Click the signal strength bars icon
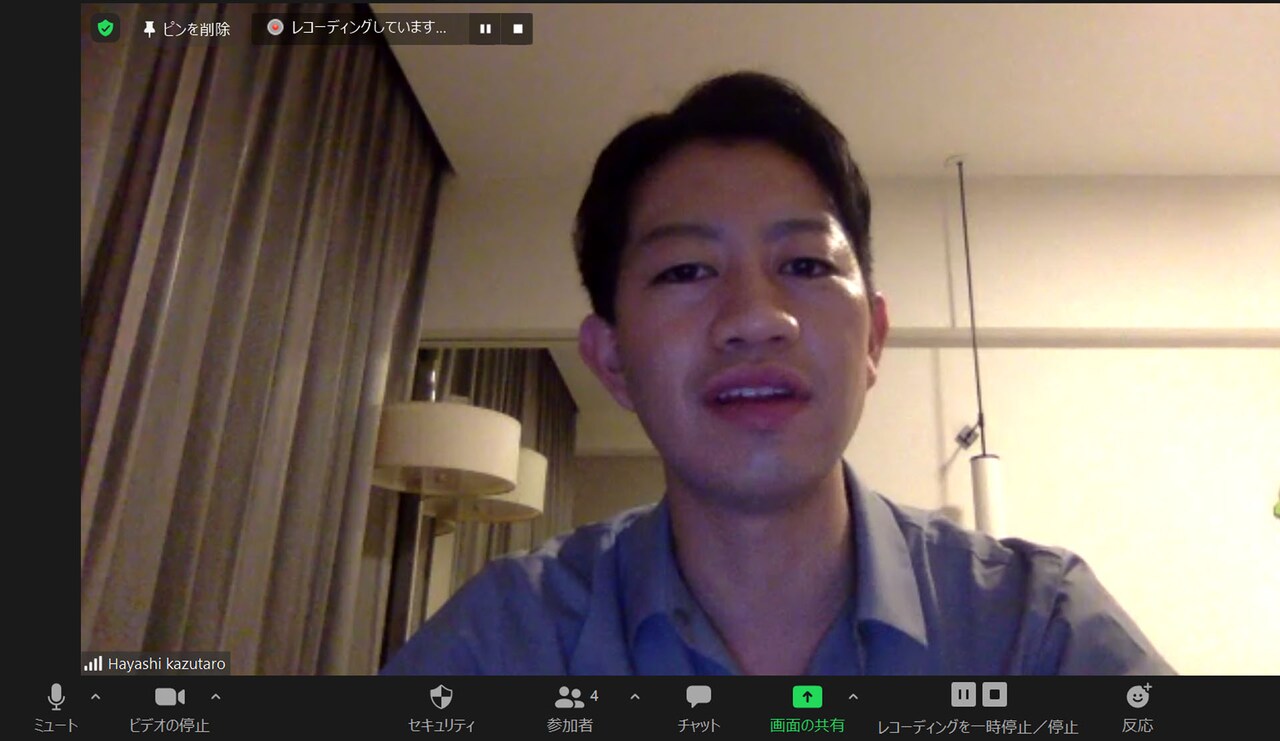This screenshot has height=741, width=1280. (93, 664)
